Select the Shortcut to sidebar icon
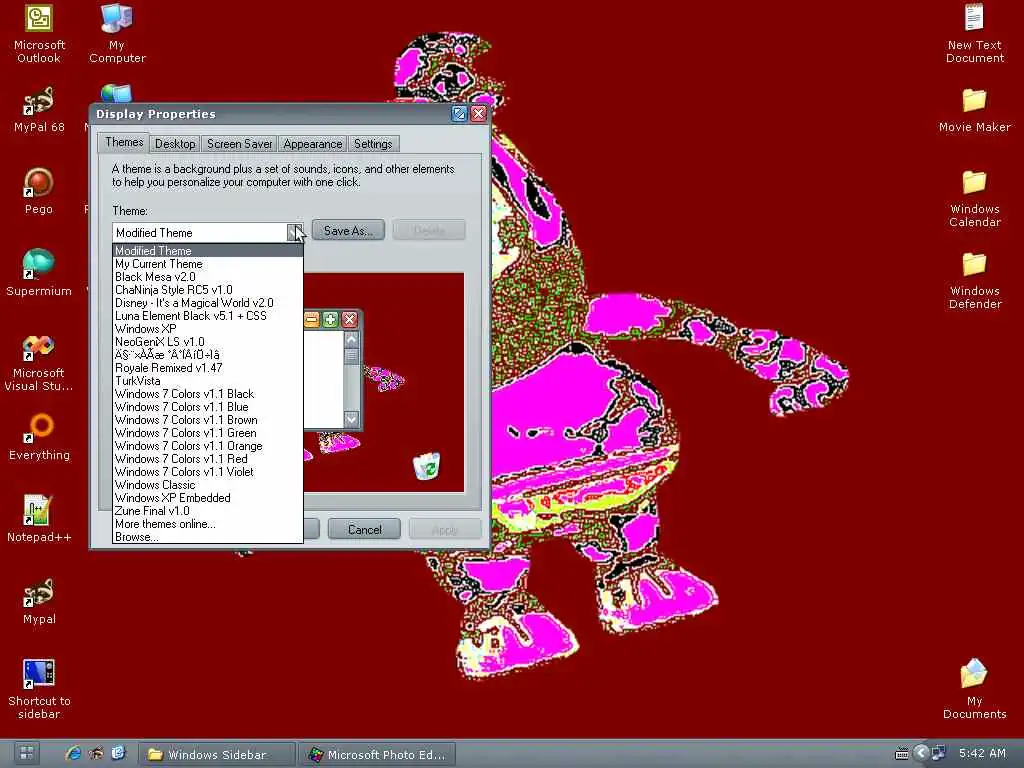The height and width of the screenshot is (768, 1024). (39, 690)
